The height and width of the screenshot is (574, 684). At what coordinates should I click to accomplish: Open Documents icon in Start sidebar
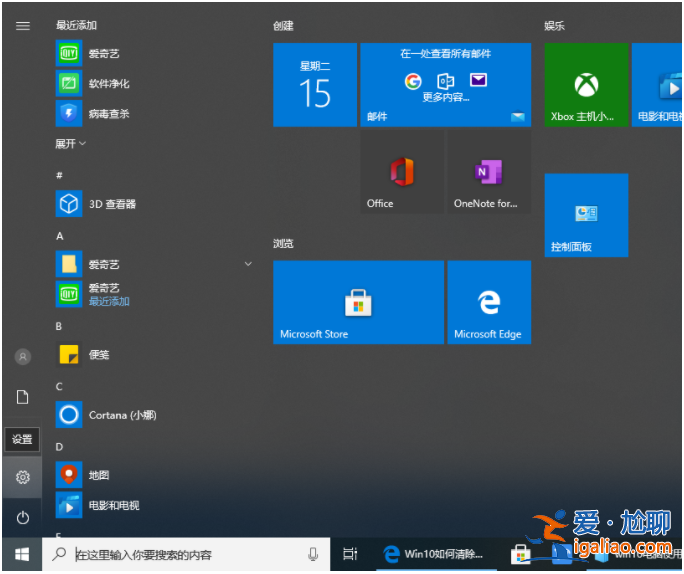(23, 397)
